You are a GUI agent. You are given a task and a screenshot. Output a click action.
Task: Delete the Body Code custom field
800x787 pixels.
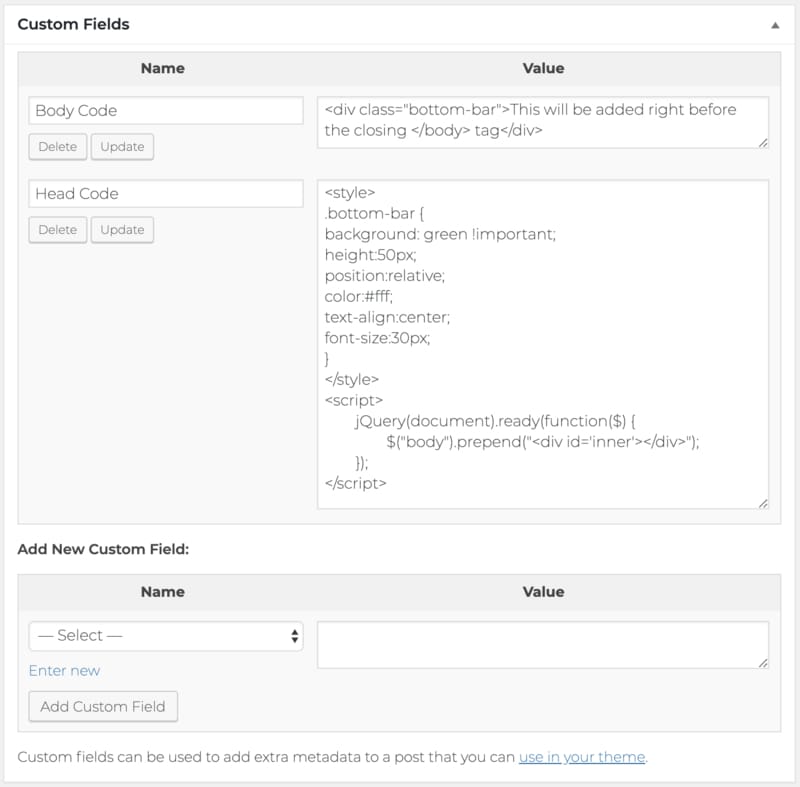pyautogui.click(x=58, y=147)
